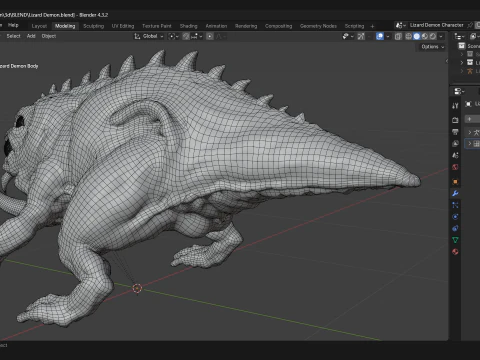Open the View Layer properties tab
The image size is (480, 360).
tap(455, 143)
